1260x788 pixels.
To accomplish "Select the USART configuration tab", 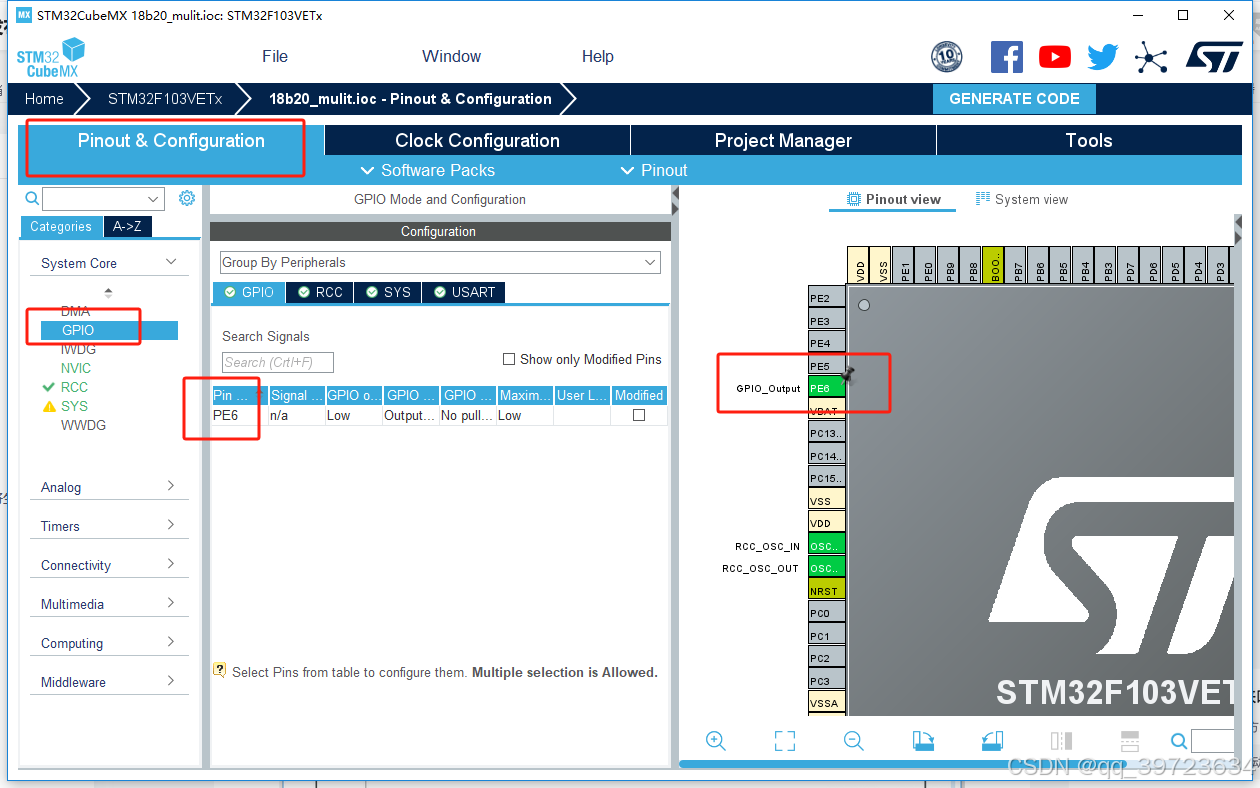I will 464,292.
